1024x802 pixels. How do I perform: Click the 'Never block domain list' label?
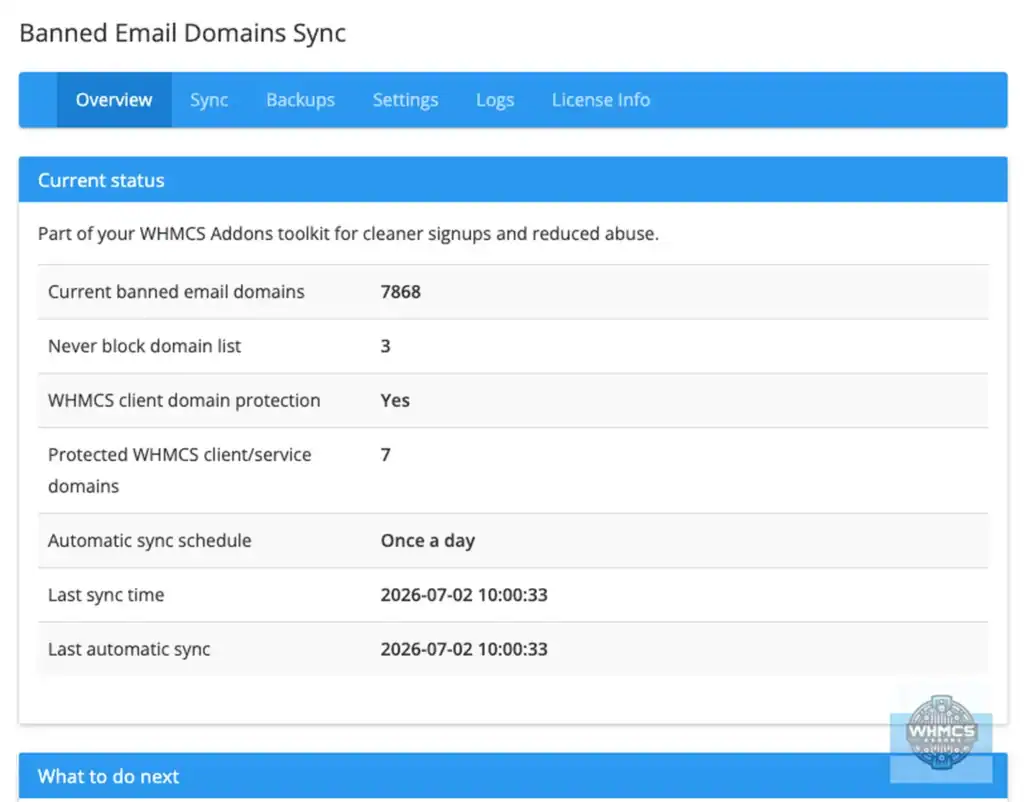tap(144, 346)
